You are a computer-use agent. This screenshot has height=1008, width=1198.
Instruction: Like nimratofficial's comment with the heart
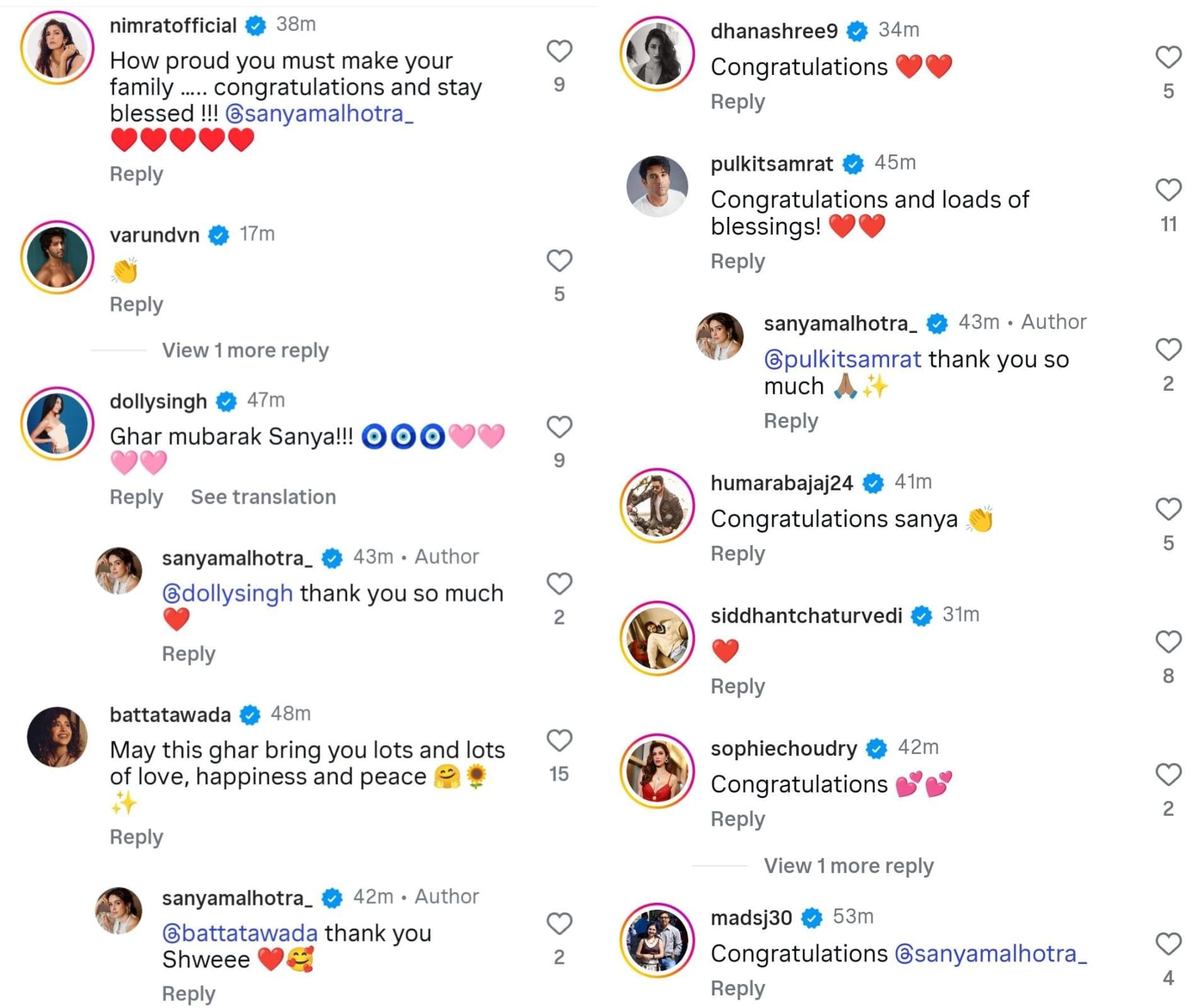coord(559,51)
